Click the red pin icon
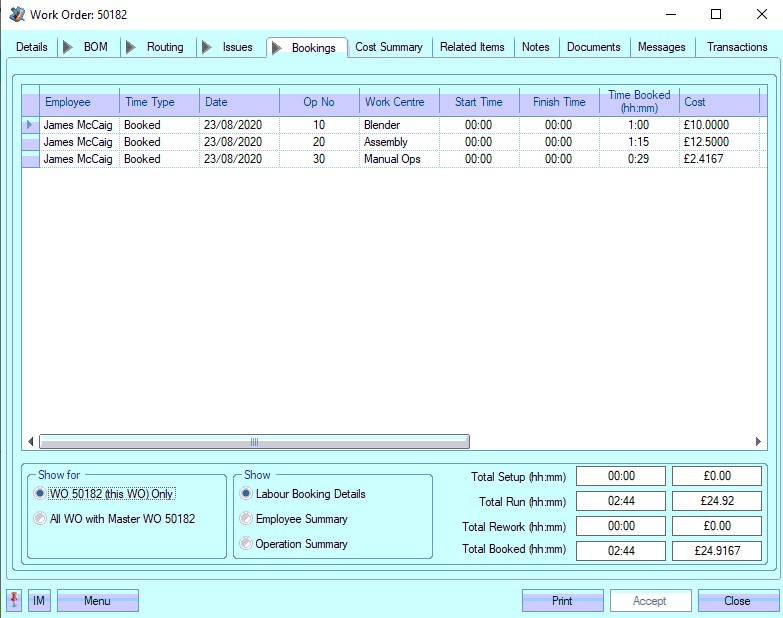783x618 pixels. 14,600
